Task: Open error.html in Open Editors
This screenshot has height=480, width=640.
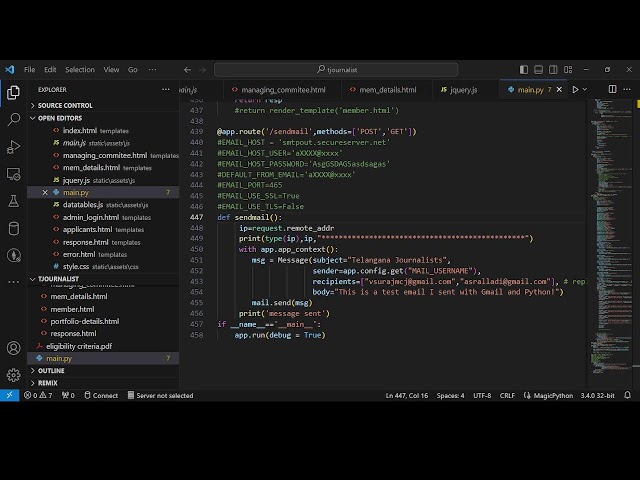Action: point(103,254)
